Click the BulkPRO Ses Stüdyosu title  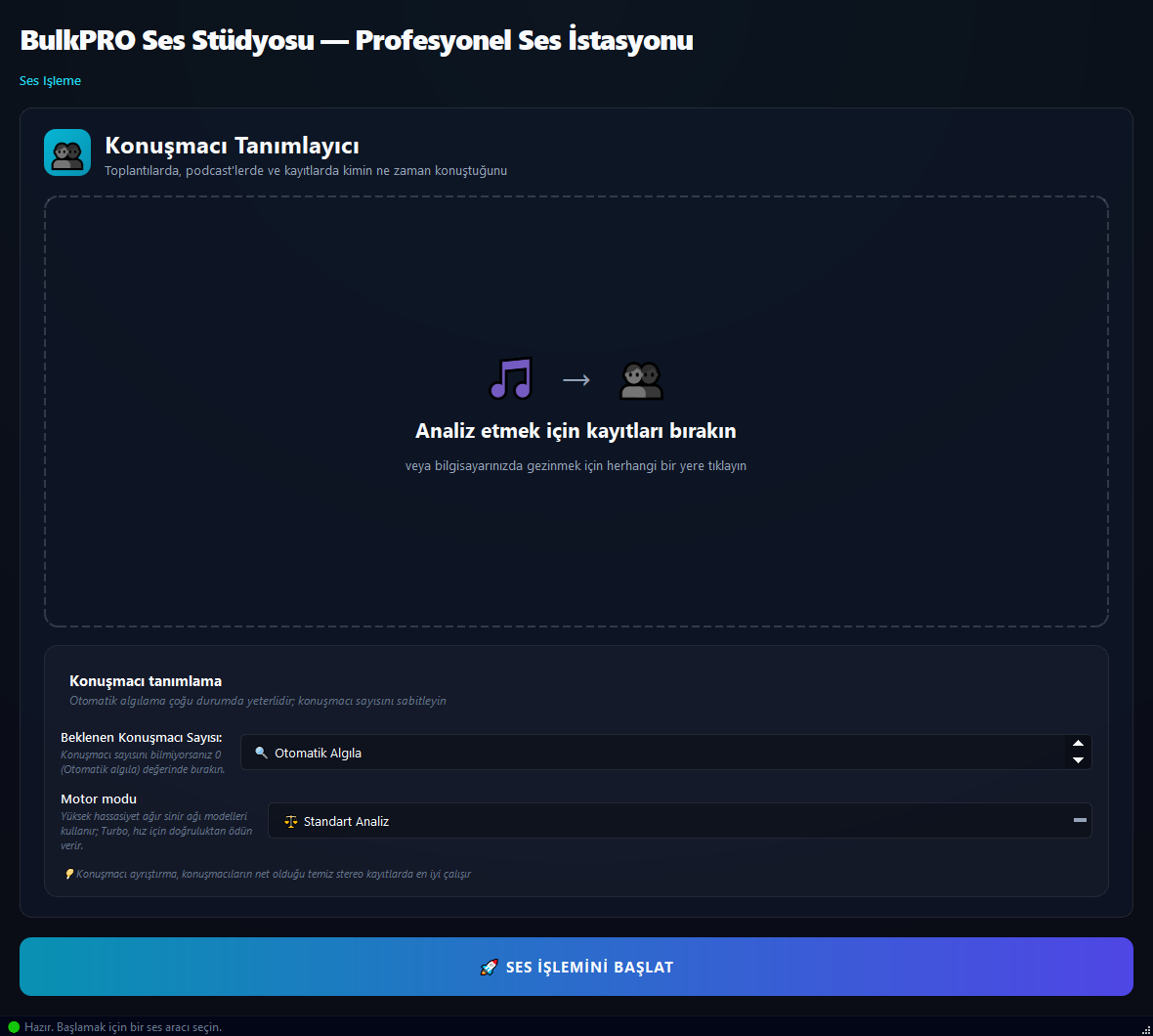tap(357, 40)
